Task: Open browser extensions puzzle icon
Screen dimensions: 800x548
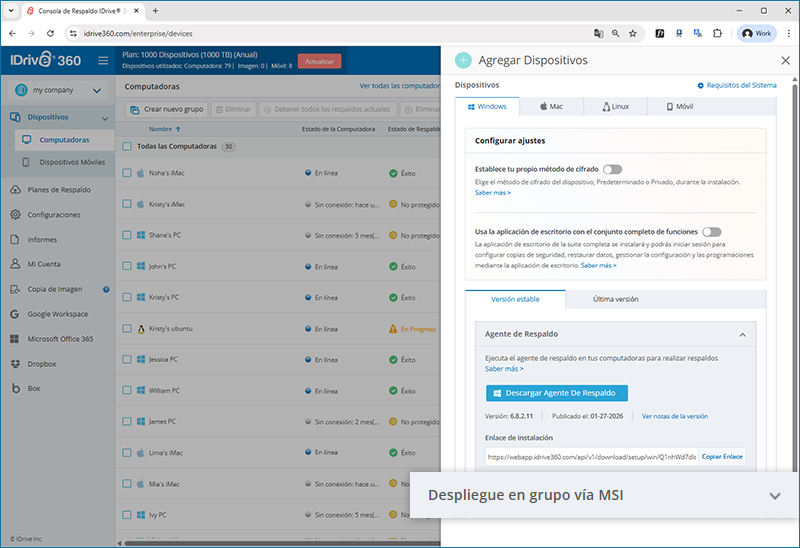Action: coord(717,34)
